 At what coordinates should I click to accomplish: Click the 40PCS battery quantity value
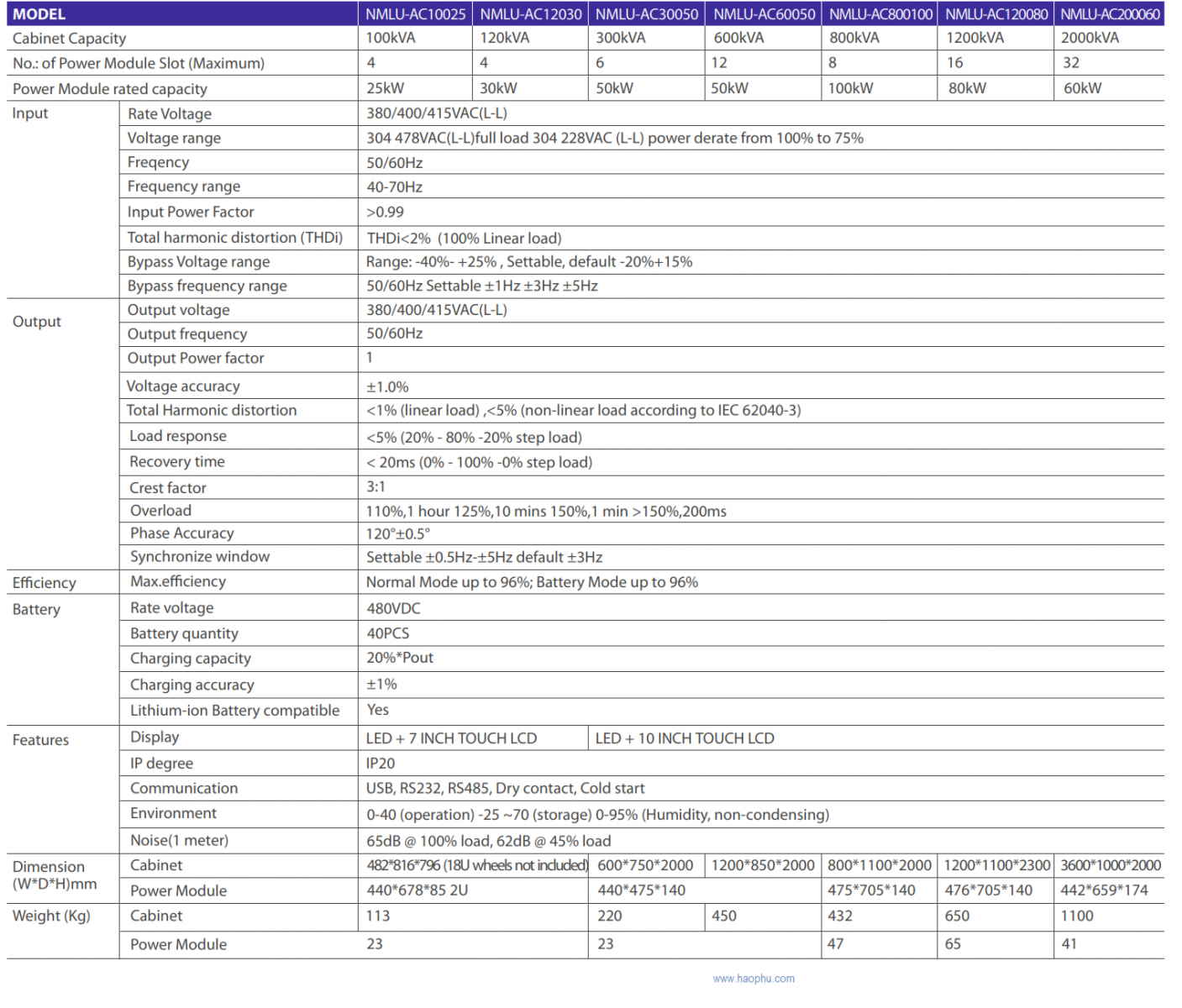point(387,634)
